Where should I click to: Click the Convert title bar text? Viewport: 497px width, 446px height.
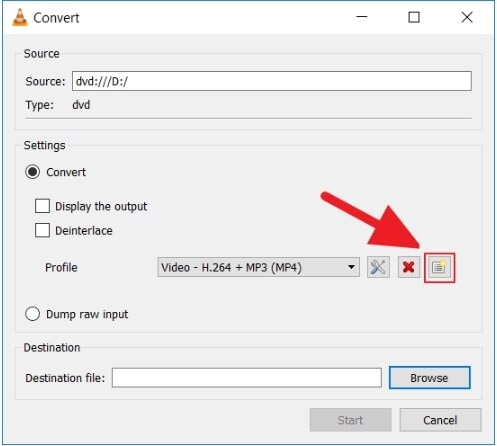(x=56, y=18)
